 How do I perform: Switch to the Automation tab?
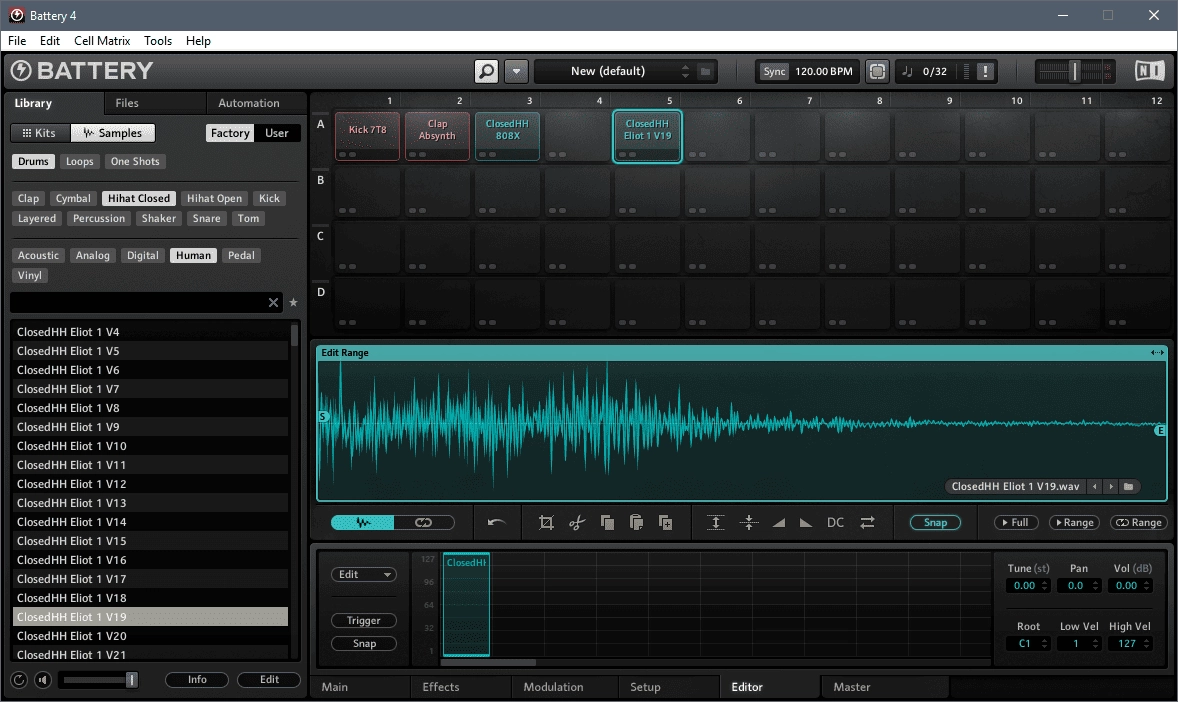pyautogui.click(x=249, y=103)
